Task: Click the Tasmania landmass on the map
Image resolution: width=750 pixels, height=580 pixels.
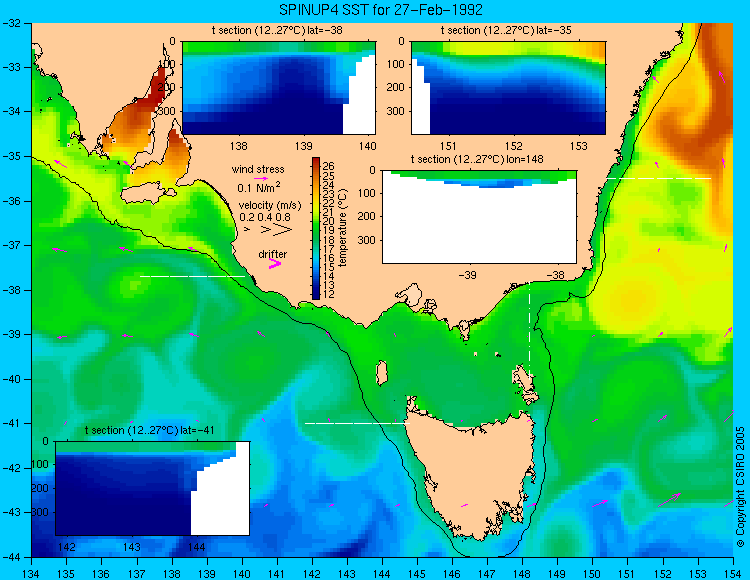Action: point(471,478)
